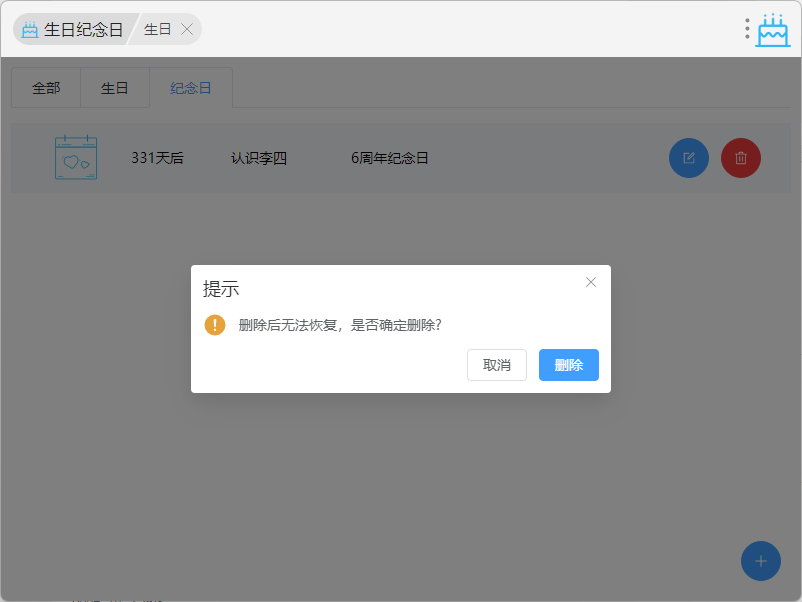Select the 331天后 countdown text
This screenshot has height=602, width=802.
point(157,158)
